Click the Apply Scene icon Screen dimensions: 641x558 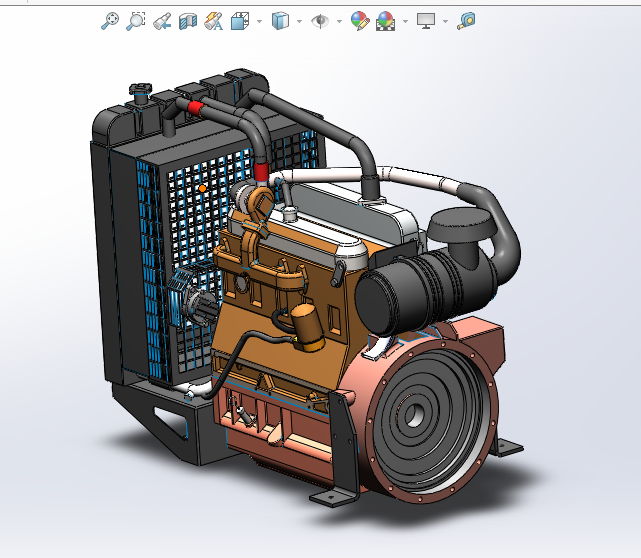point(385,20)
